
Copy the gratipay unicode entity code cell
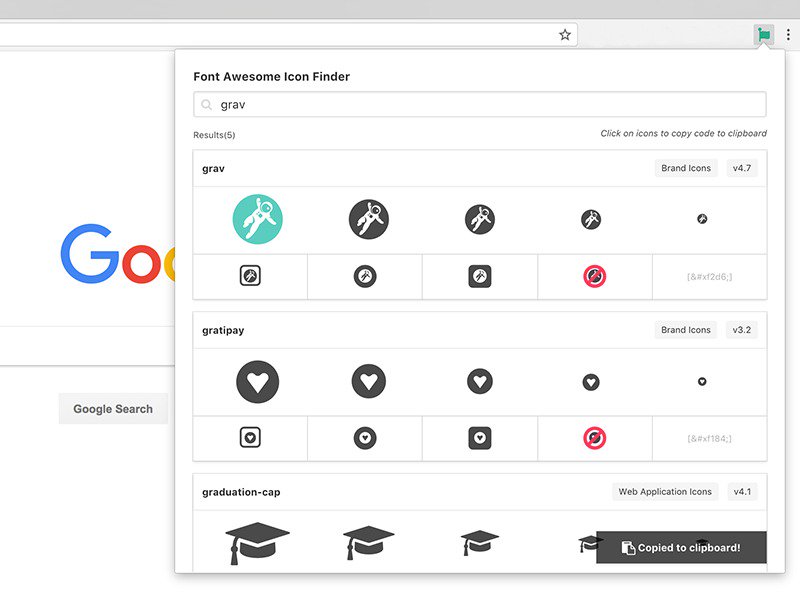[x=712, y=438]
